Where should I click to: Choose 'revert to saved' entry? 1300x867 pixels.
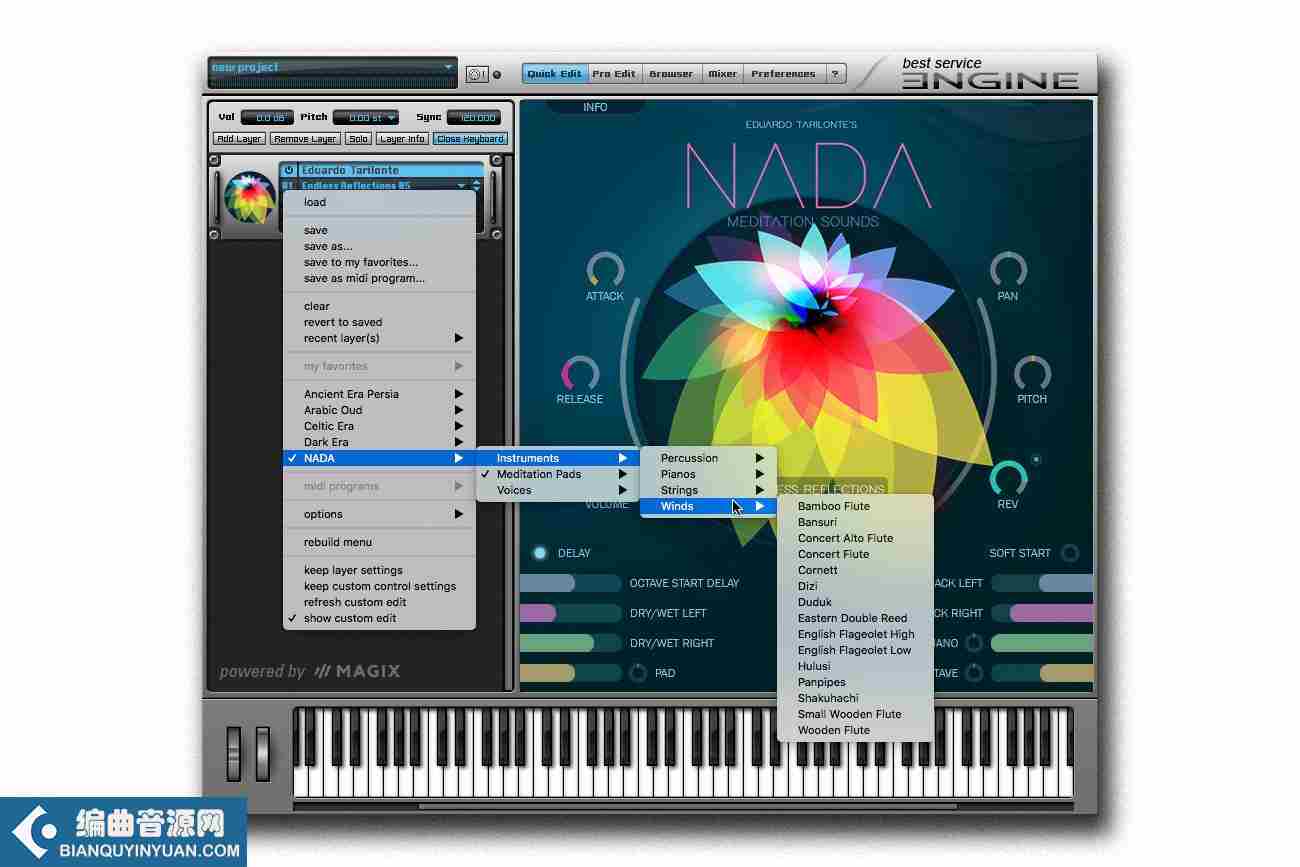coord(379,322)
